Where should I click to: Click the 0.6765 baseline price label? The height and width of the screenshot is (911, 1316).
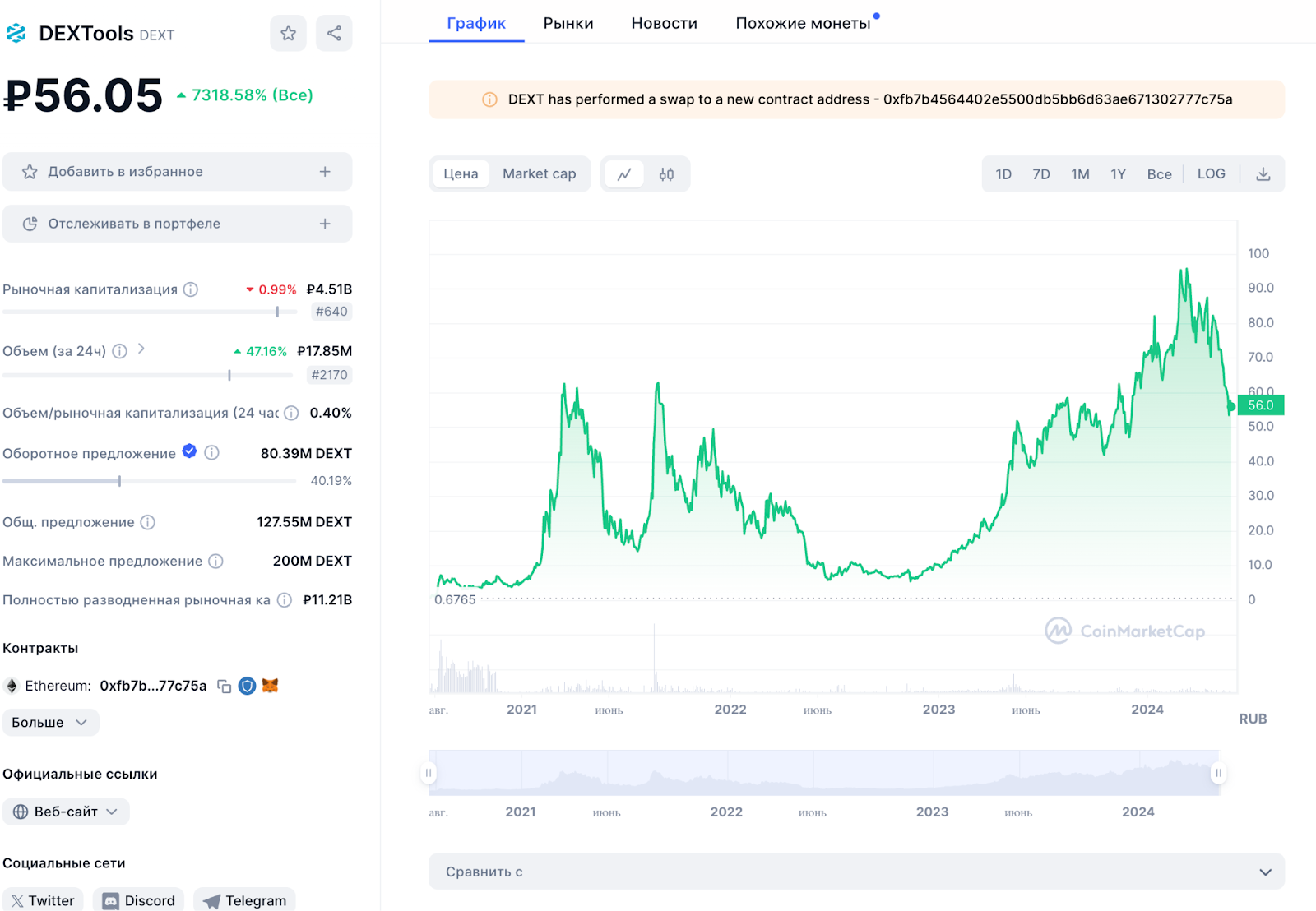pyautogui.click(x=455, y=600)
